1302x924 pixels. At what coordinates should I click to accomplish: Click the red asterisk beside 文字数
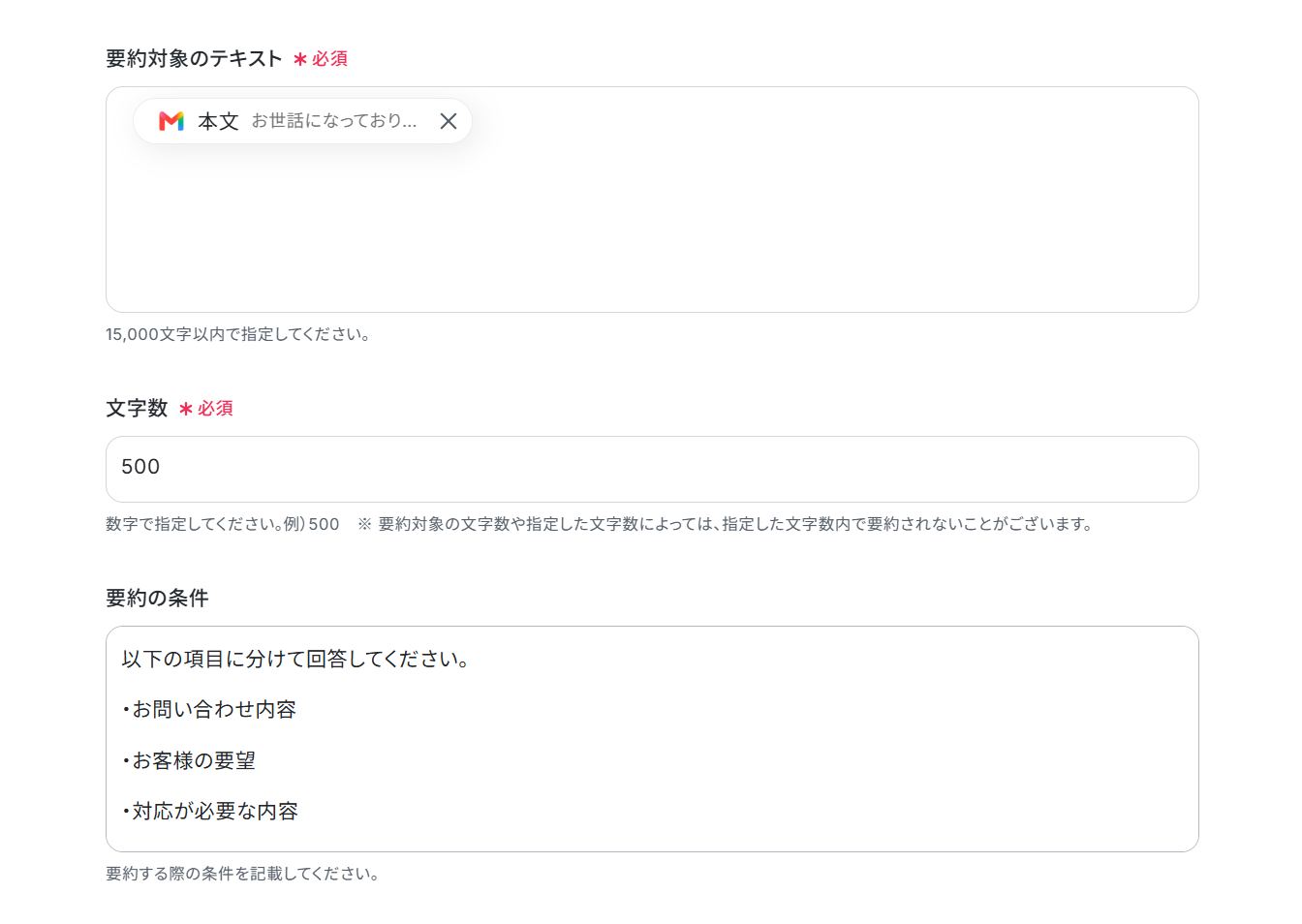click(186, 410)
